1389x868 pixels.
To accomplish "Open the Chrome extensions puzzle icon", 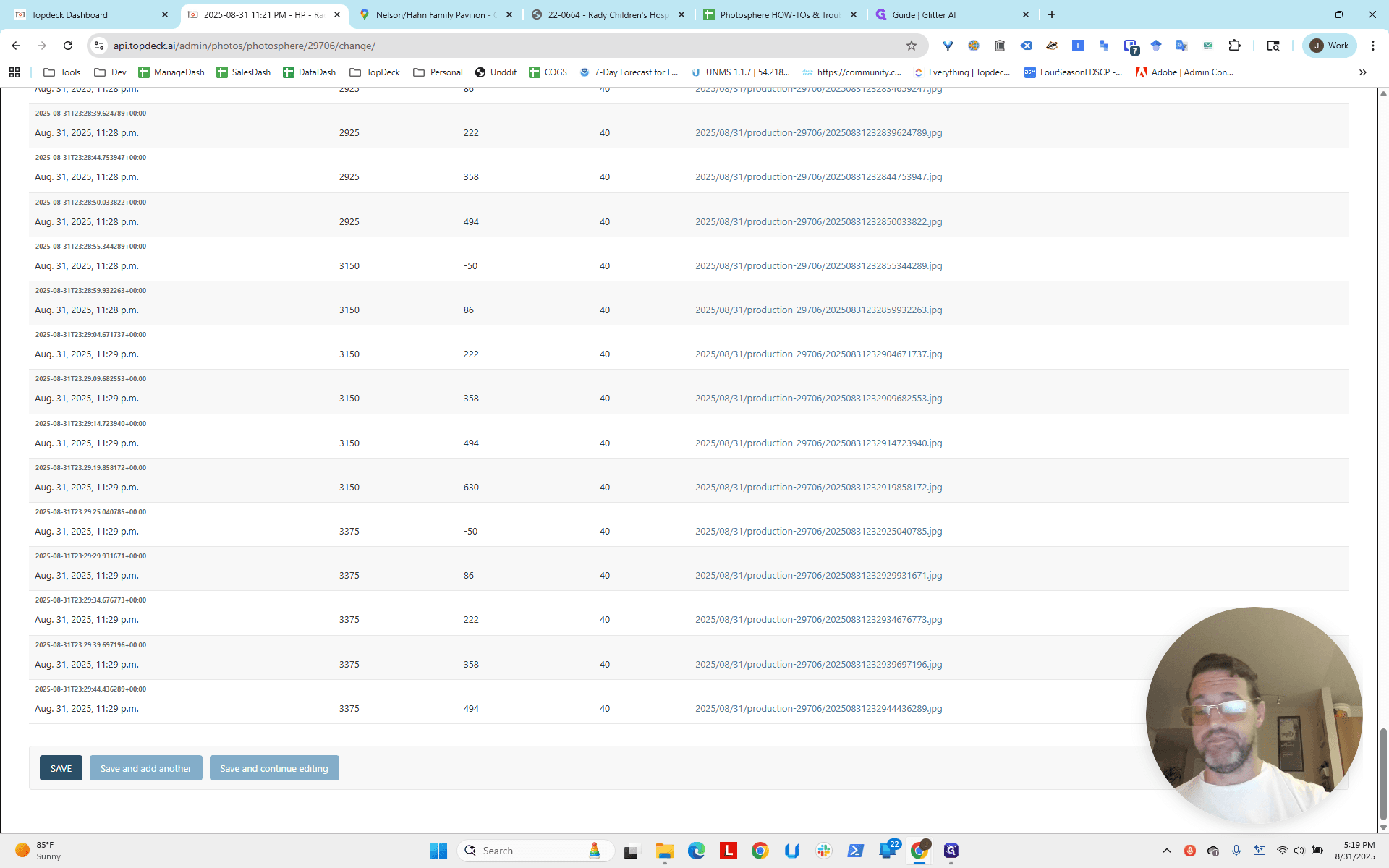I will [1235, 46].
